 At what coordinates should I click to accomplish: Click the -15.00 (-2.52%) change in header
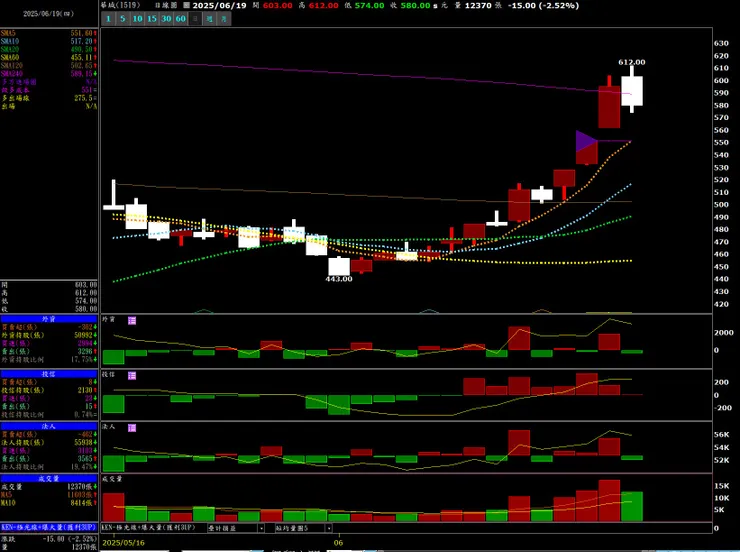543,5
